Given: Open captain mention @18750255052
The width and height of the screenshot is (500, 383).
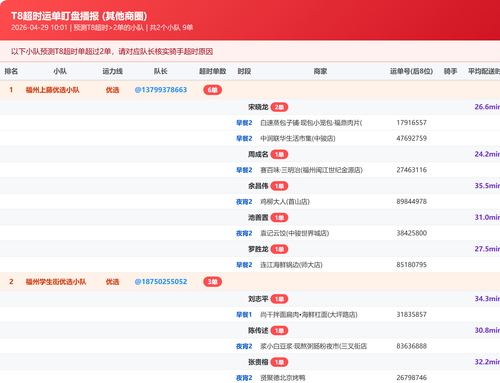Looking at the screenshot, I should tap(161, 282).
